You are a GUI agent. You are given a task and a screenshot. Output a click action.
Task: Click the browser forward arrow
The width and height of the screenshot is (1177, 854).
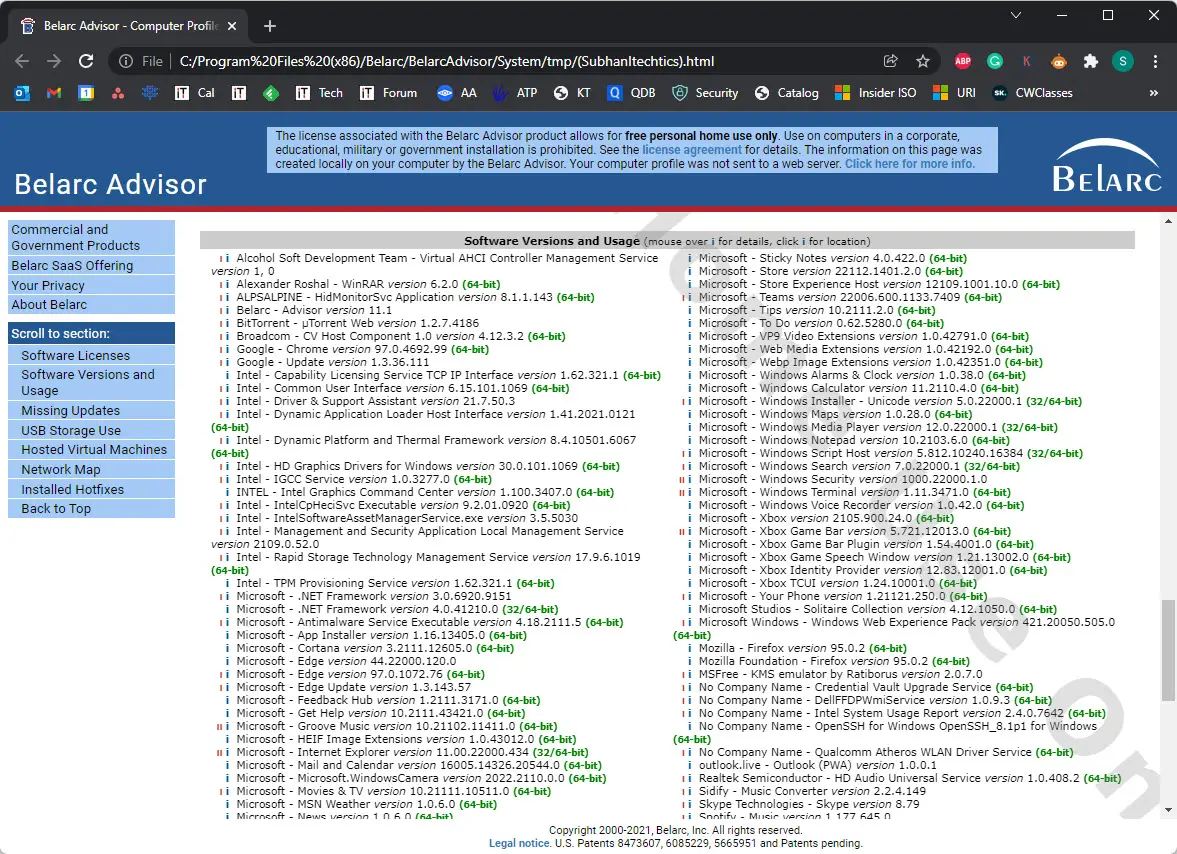pyautogui.click(x=54, y=62)
